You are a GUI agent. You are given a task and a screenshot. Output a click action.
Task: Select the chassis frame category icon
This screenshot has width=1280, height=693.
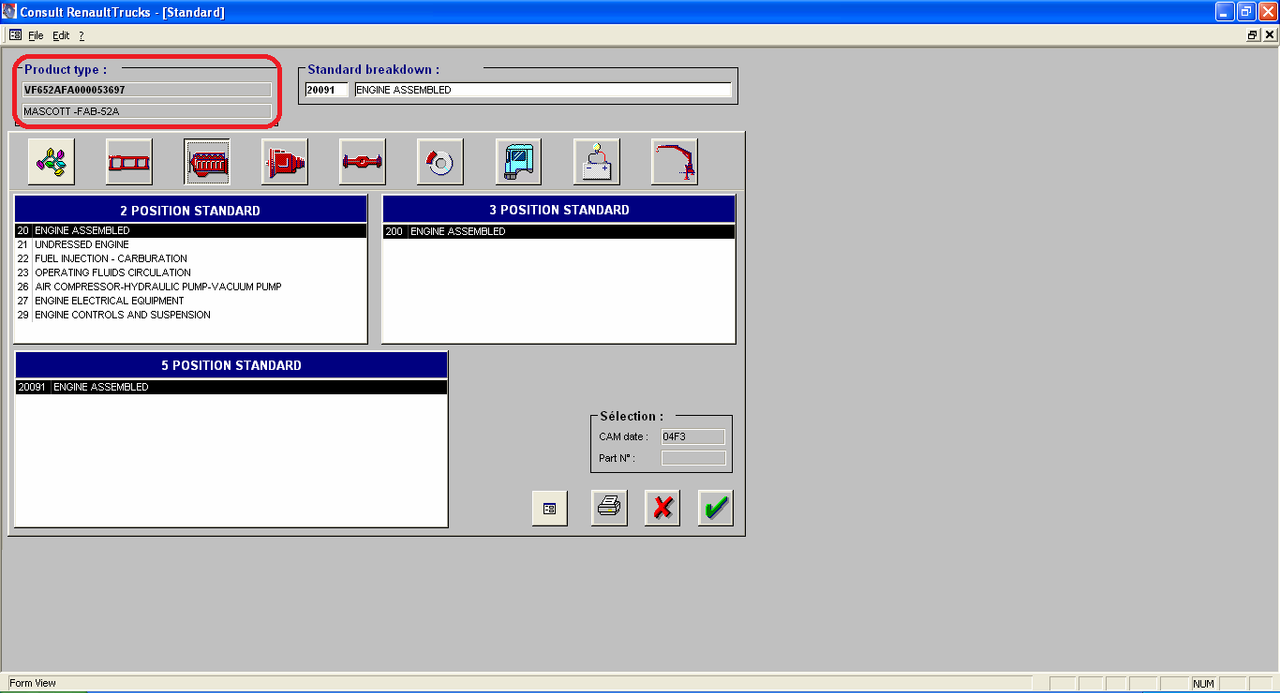(129, 161)
